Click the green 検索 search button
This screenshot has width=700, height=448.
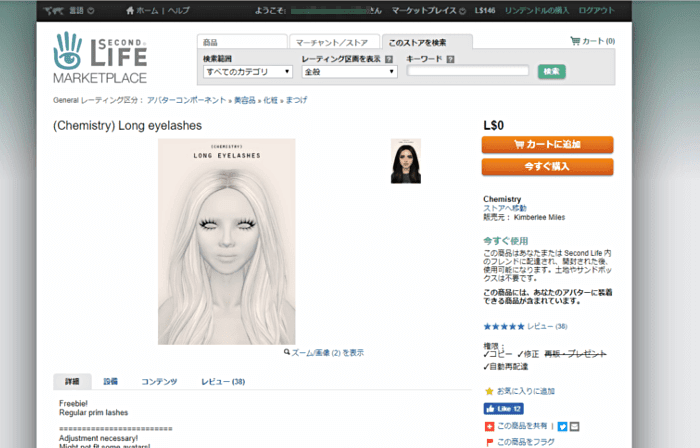pos(552,71)
